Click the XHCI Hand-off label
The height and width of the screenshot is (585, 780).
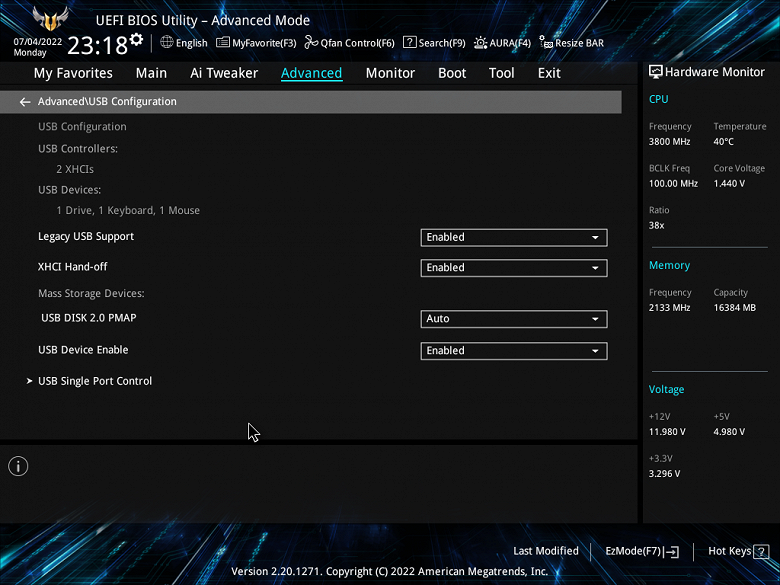point(73,267)
